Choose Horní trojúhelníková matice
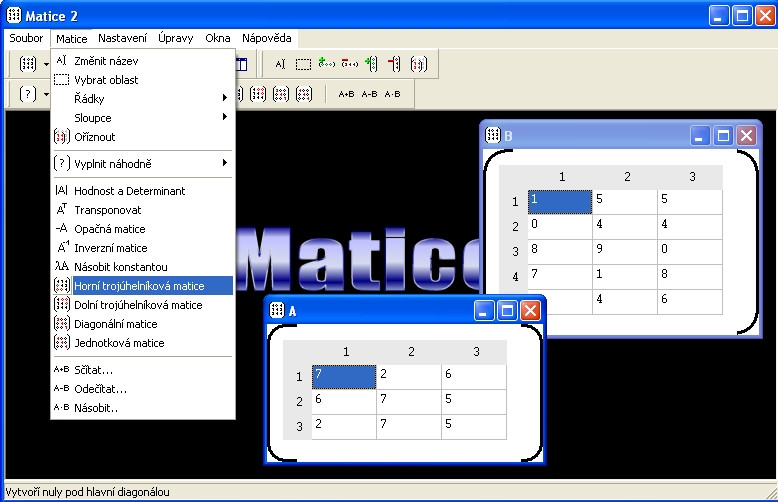 (x=142, y=286)
